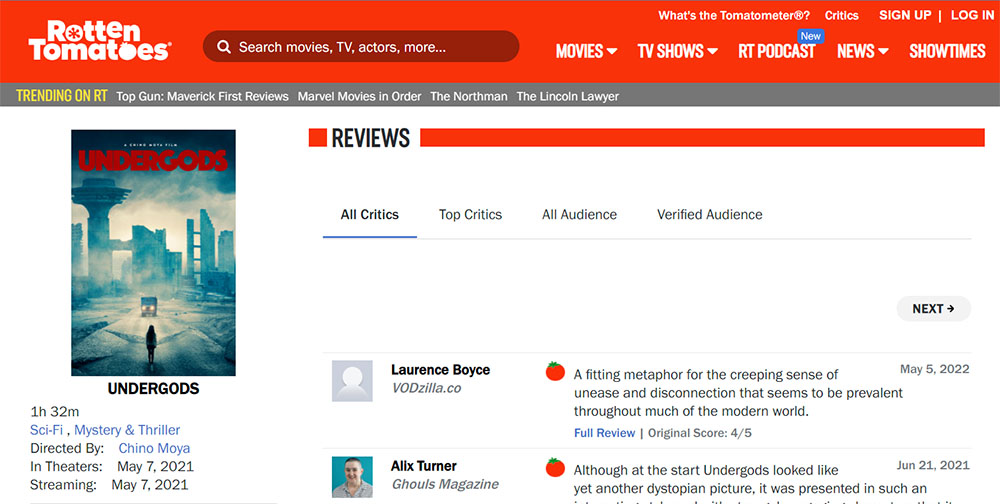This screenshot has width=1000, height=504.
Task: Click the Jun 21, 2021 review date
Action: tap(933, 466)
